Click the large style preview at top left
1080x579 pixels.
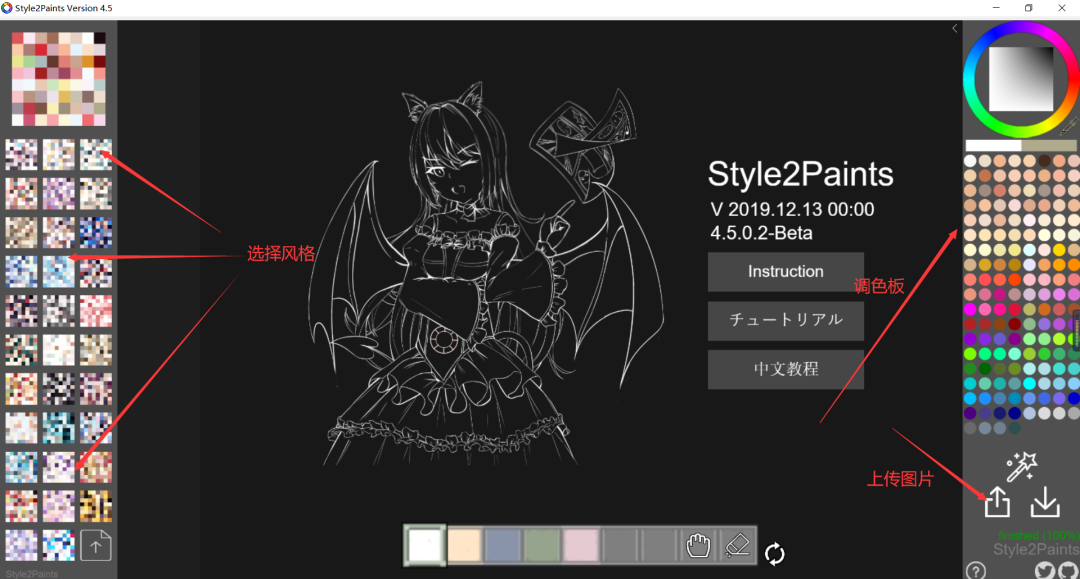59,78
